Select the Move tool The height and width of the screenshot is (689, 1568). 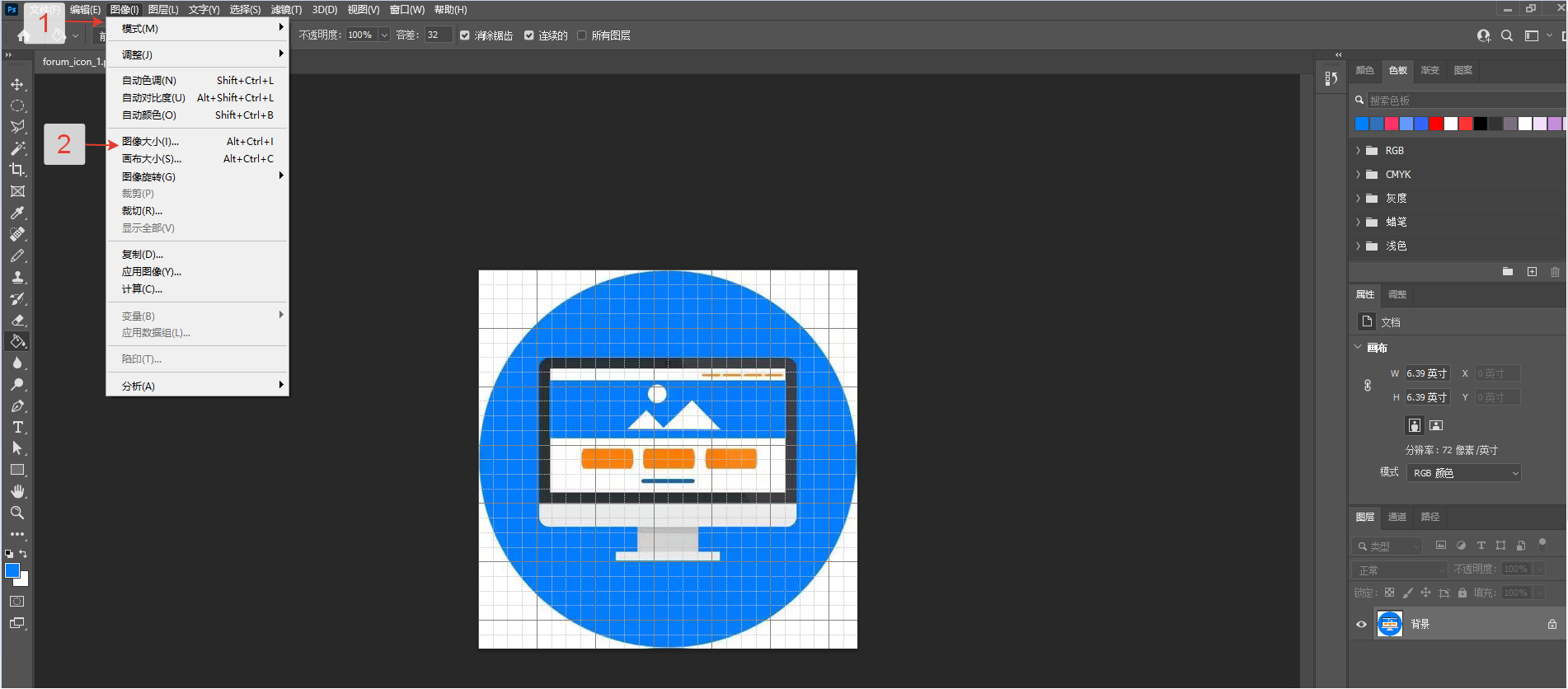17,84
